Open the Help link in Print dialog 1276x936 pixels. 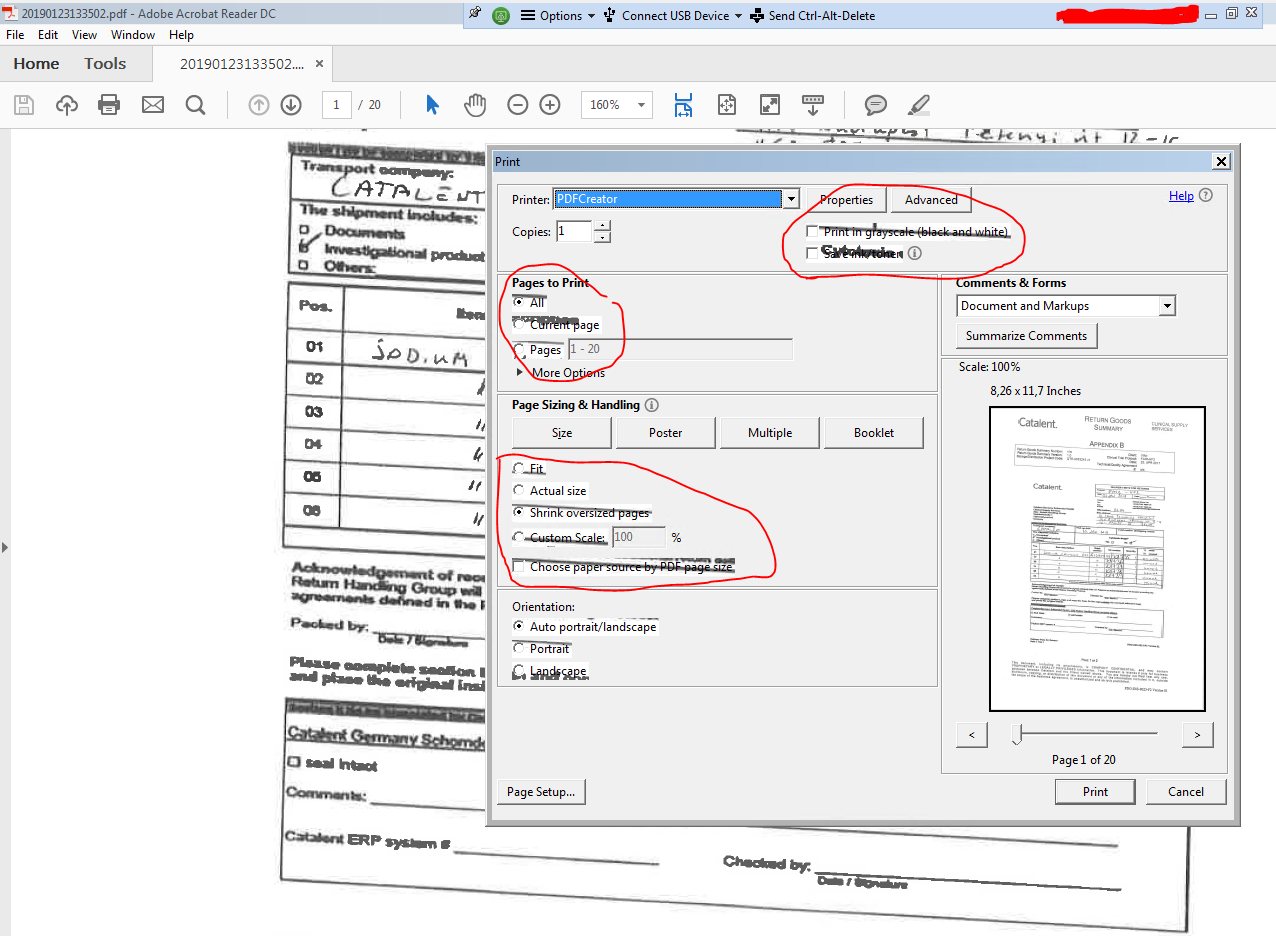[x=1181, y=196]
